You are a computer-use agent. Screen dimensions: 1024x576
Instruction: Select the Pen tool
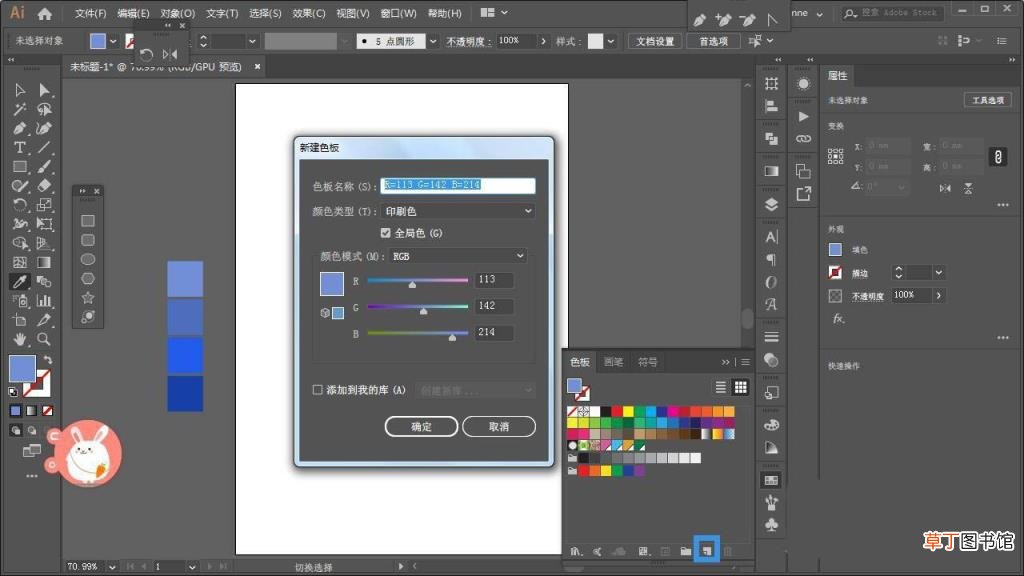(x=20, y=128)
